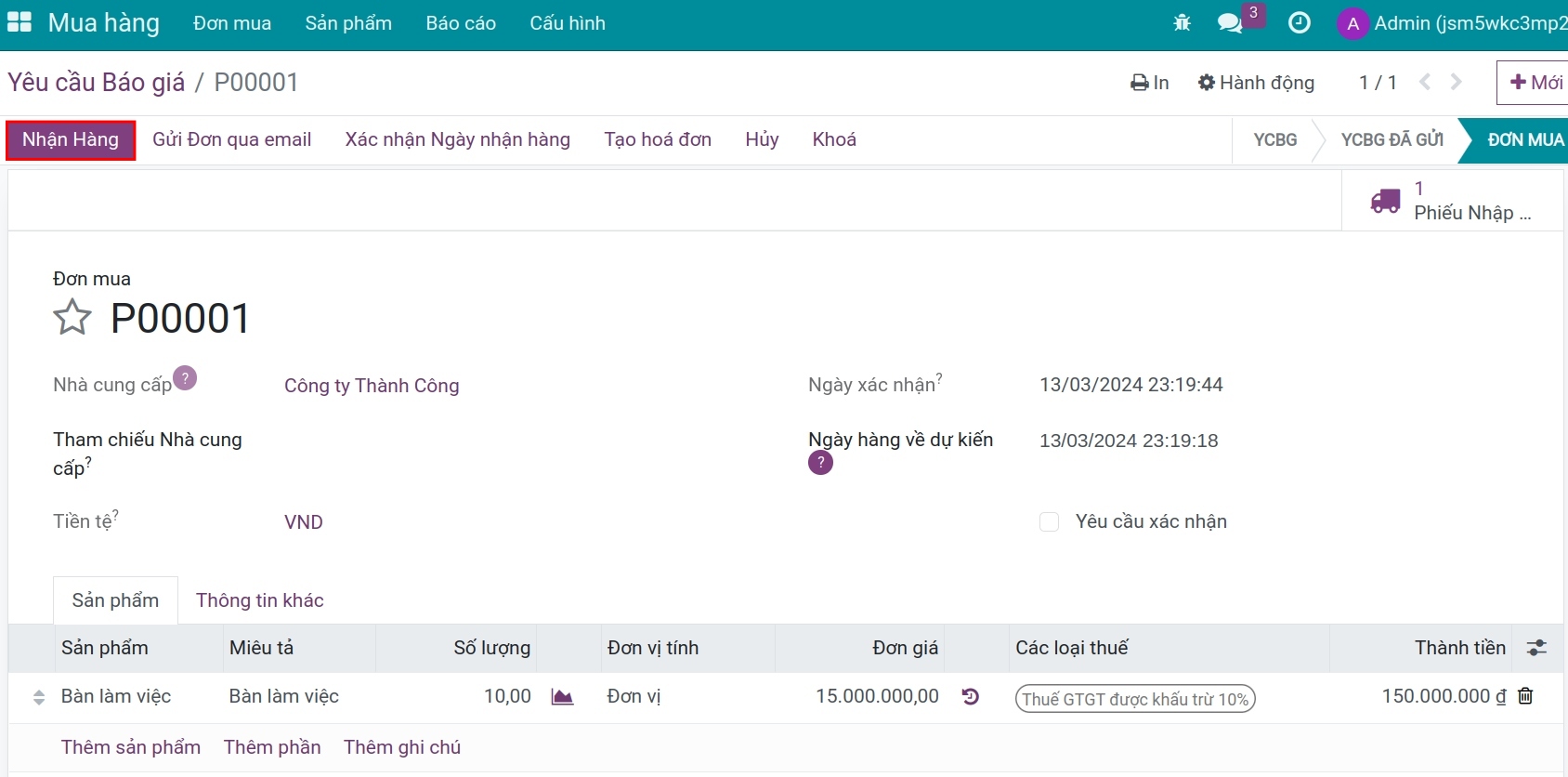Click the Thuế GTGT được khấu trừ 10% tag
Screen dimensions: 1568x777
pyautogui.click(x=1135, y=699)
